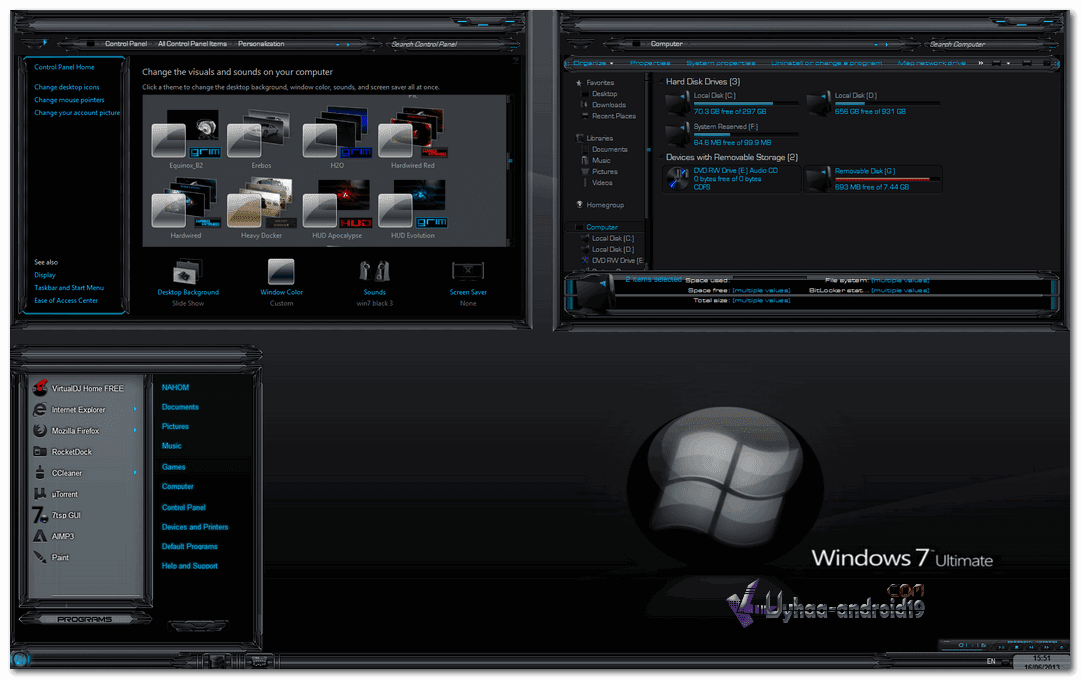The height and width of the screenshot is (680, 1081).
Task: Click System properties toolbar item
Action: tap(720, 63)
